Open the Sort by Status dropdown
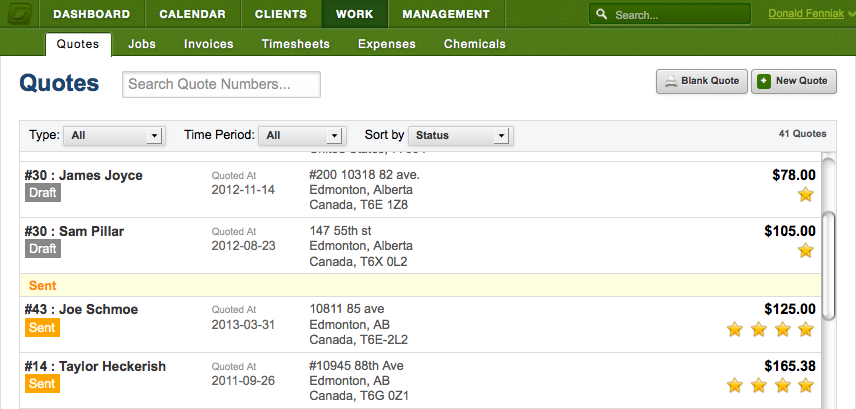Viewport: 856px width, 409px height. tap(460, 135)
